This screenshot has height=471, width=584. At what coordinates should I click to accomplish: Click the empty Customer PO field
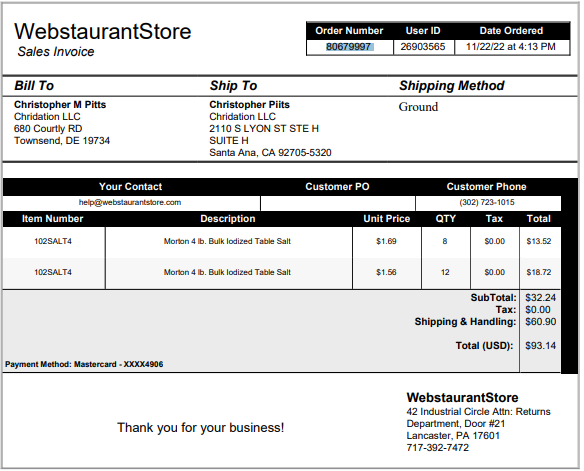(x=339, y=204)
